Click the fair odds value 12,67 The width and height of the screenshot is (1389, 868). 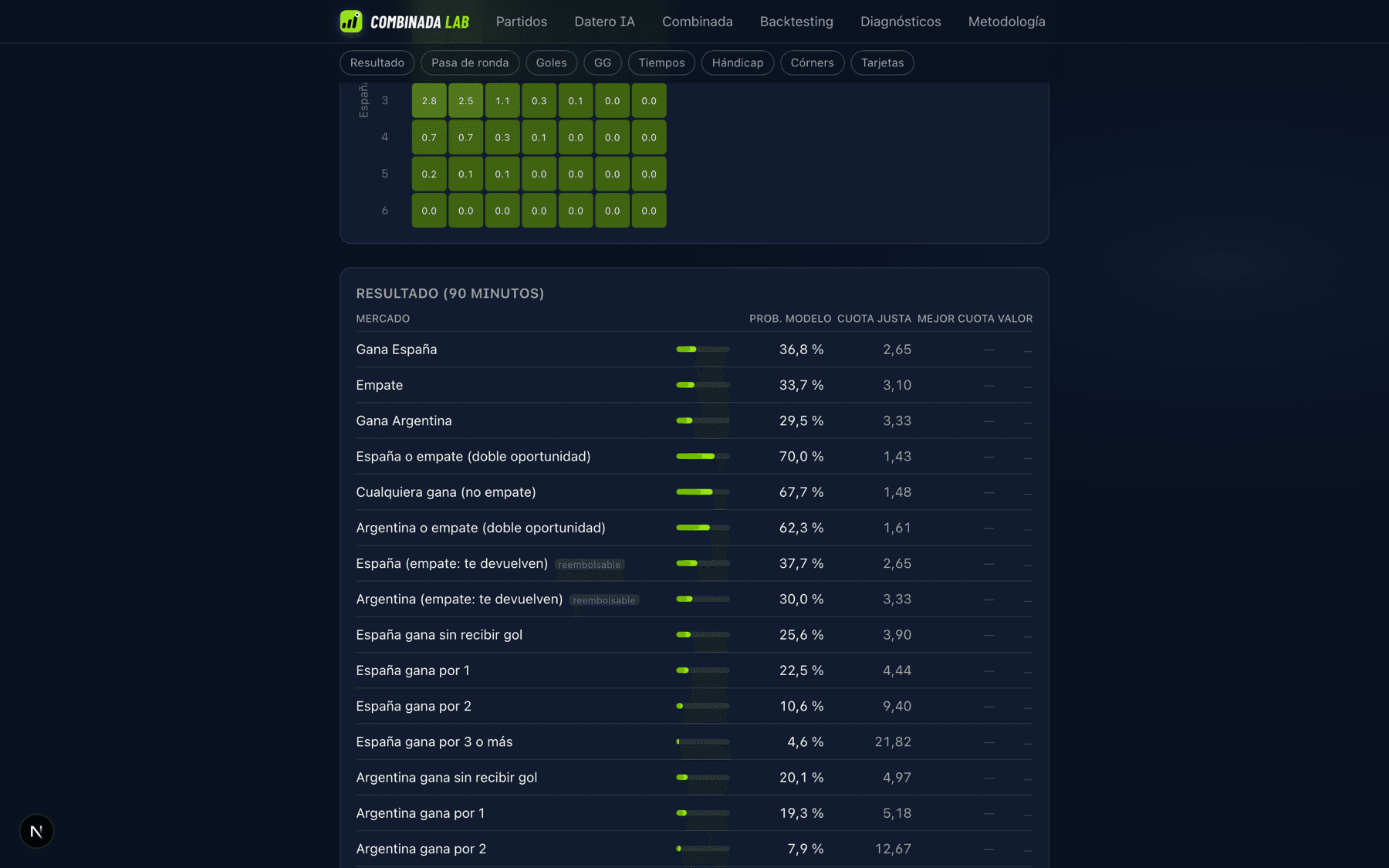coord(894,849)
